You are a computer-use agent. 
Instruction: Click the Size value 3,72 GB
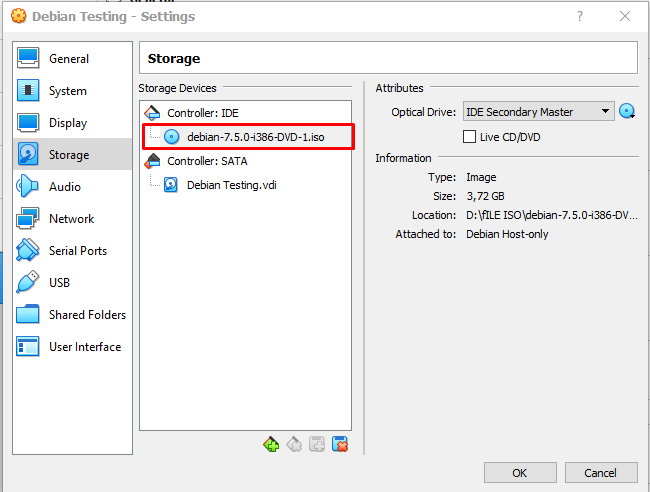coord(485,196)
